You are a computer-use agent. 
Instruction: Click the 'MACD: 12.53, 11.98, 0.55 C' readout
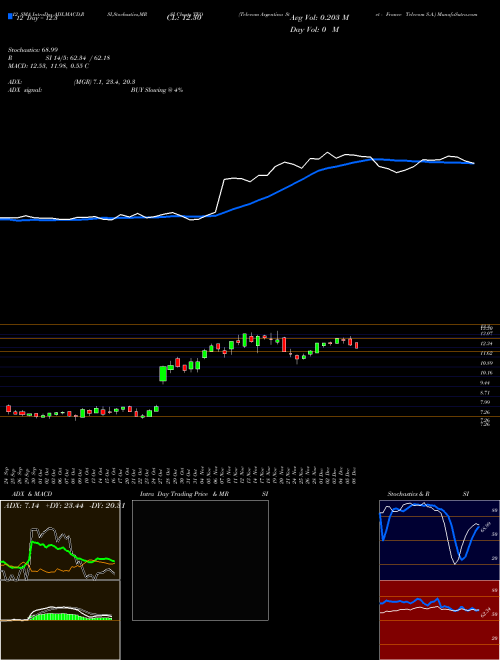coord(48,66)
